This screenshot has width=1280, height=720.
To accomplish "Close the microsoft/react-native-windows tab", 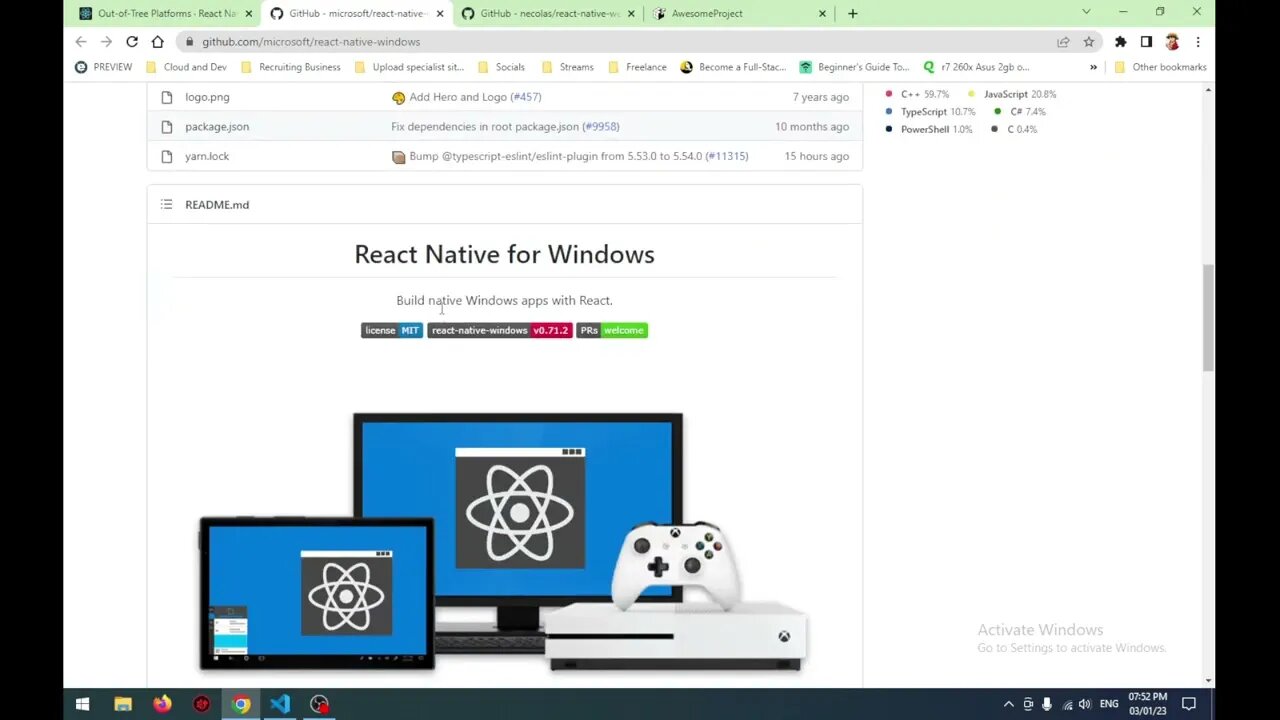I will coord(440,14).
